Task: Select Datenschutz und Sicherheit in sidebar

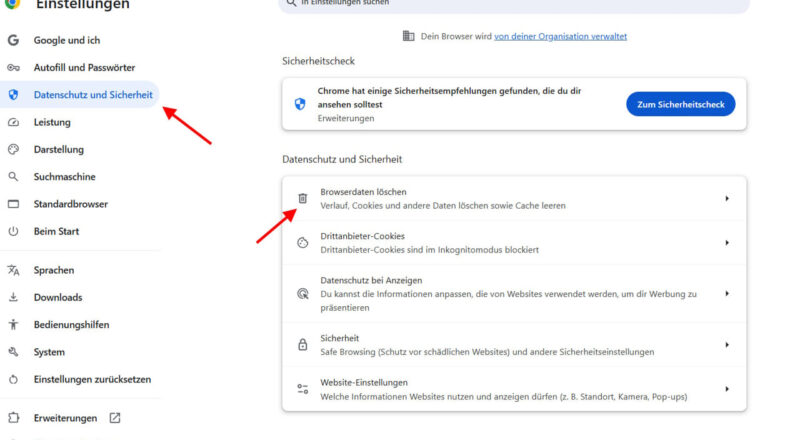Action: [x=80, y=94]
